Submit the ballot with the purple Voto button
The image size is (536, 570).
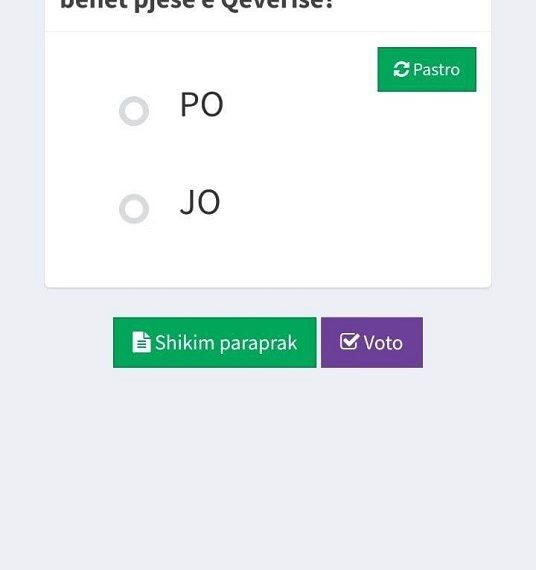pos(372,342)
